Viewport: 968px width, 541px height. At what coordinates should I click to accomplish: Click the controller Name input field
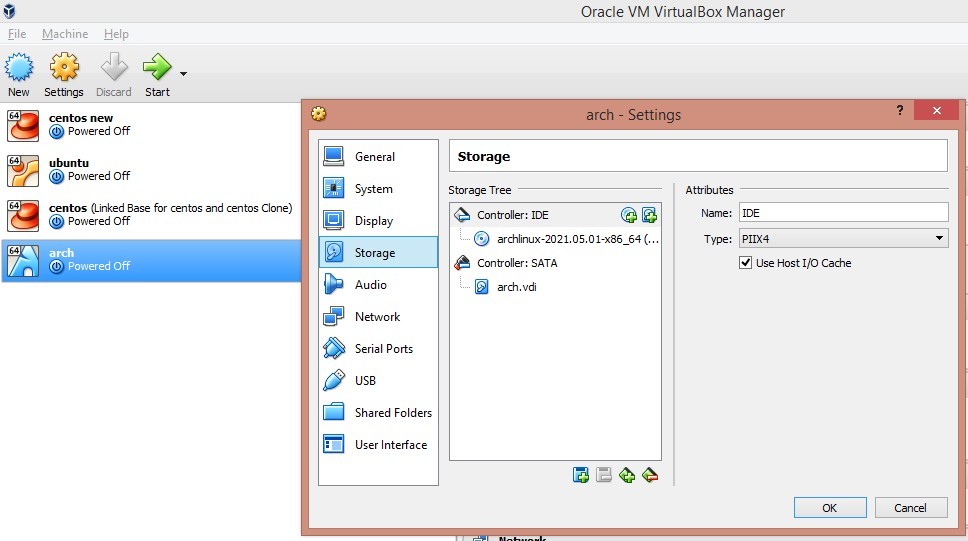(843, 213)
